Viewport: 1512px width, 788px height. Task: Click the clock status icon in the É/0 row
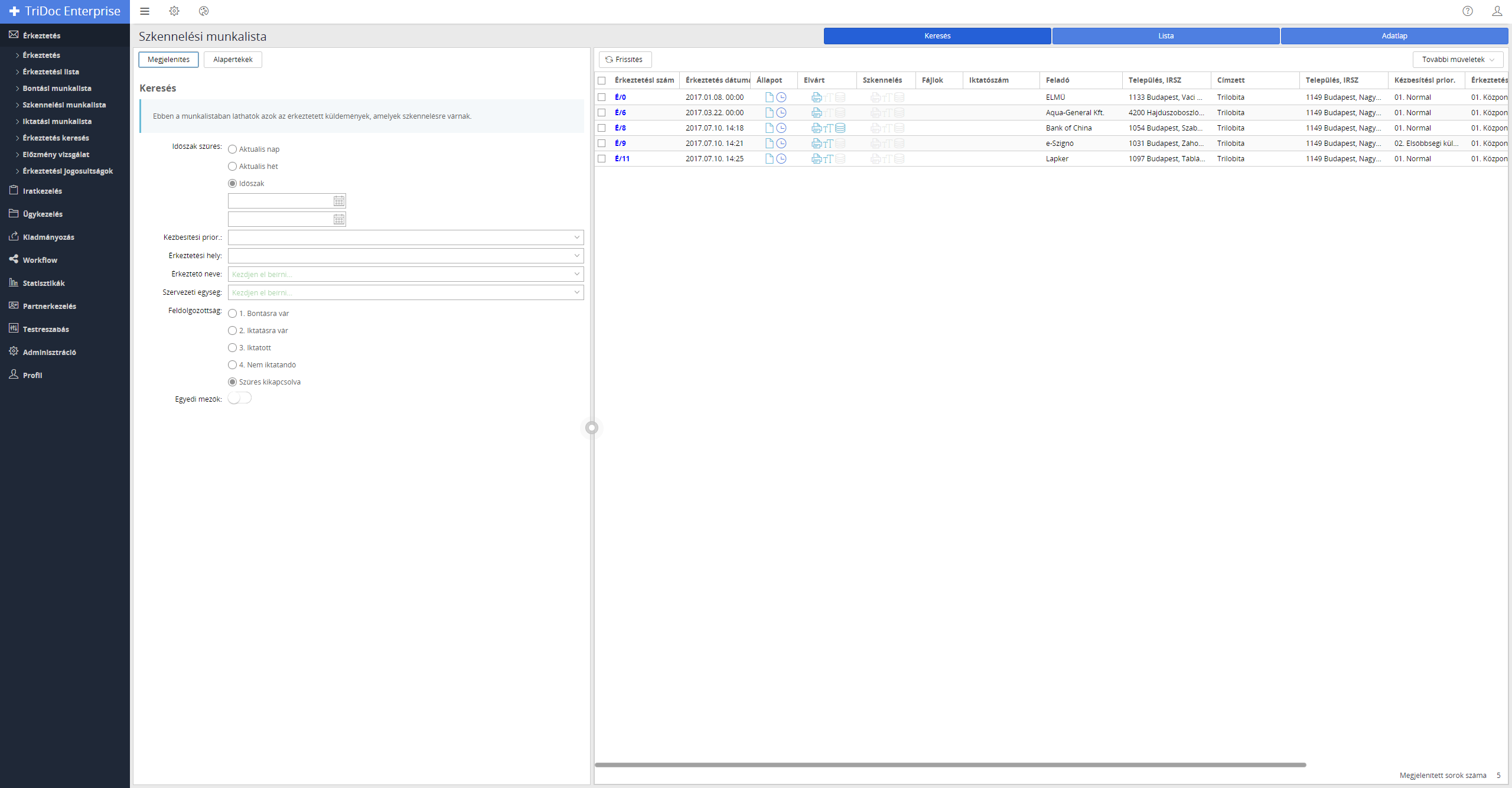click(781, 97)
